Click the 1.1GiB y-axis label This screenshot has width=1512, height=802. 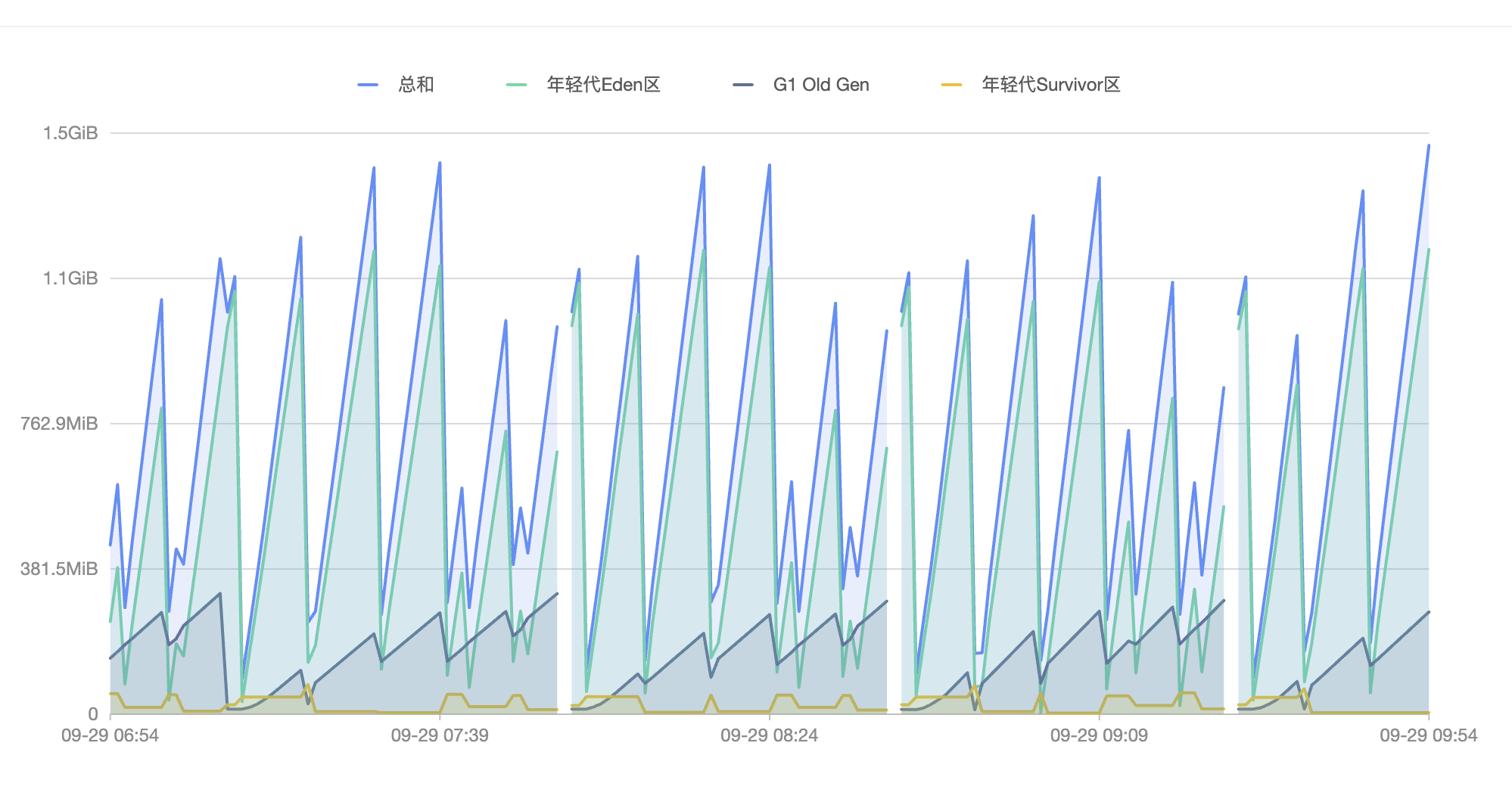70,278
